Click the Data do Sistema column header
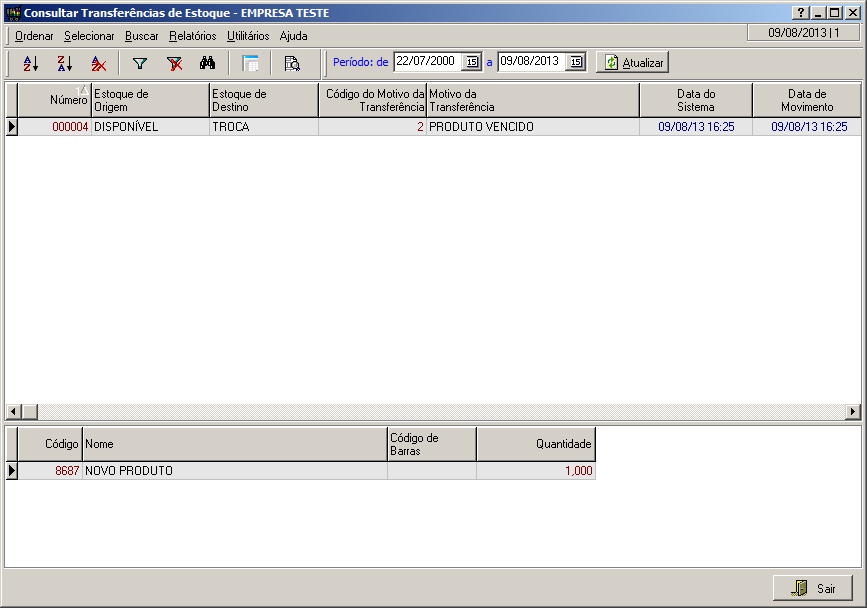The image size is (867, 608). tap(695, 100)
